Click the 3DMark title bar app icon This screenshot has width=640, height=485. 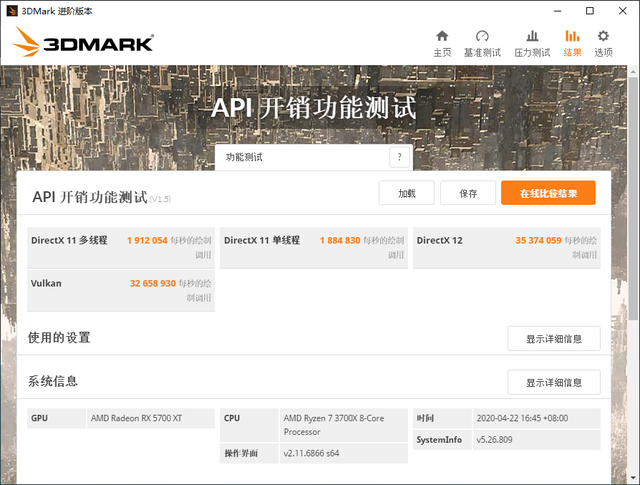pos(12,11)
